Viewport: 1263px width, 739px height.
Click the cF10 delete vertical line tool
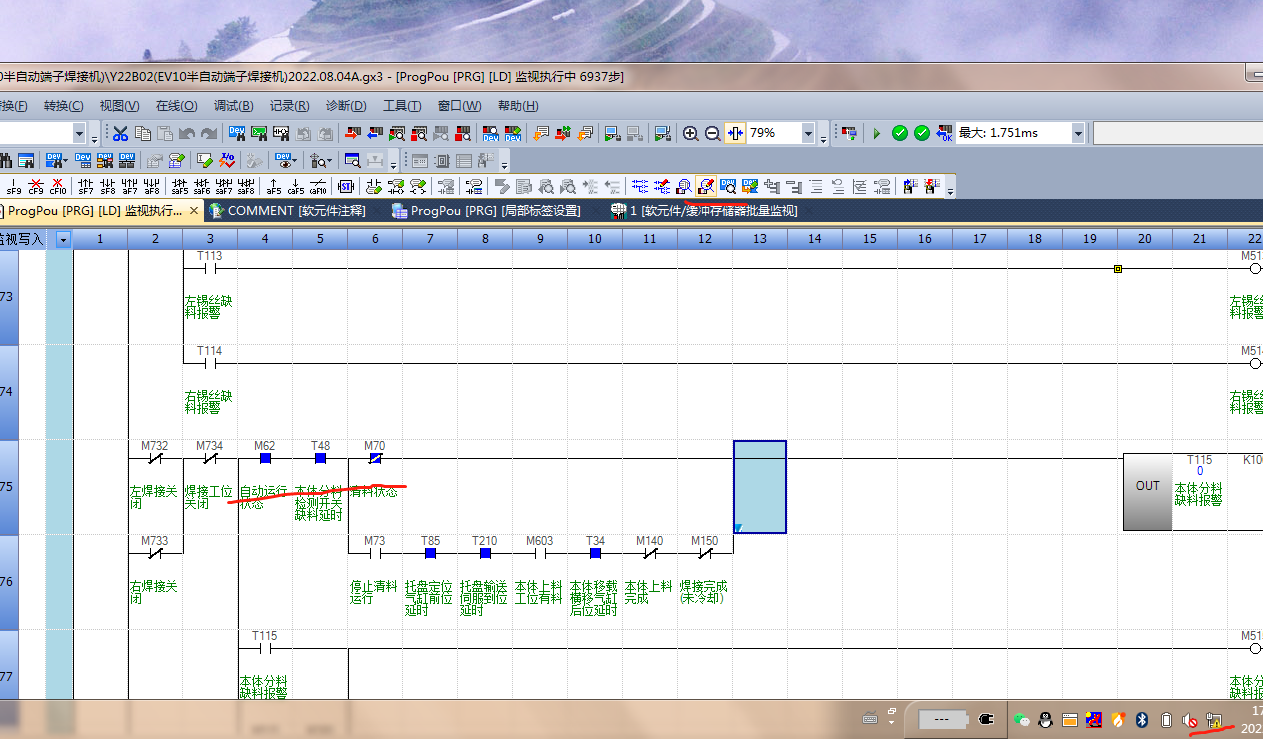[x=57, y=186]
